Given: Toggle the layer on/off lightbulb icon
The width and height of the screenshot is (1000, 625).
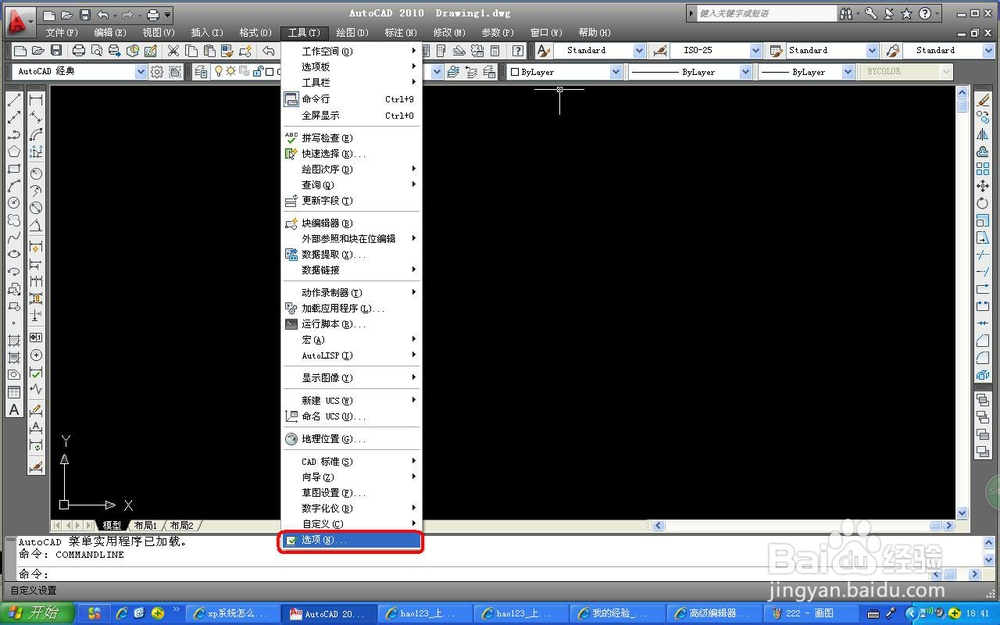Looking at the screenshot, I should click(219, 71).
